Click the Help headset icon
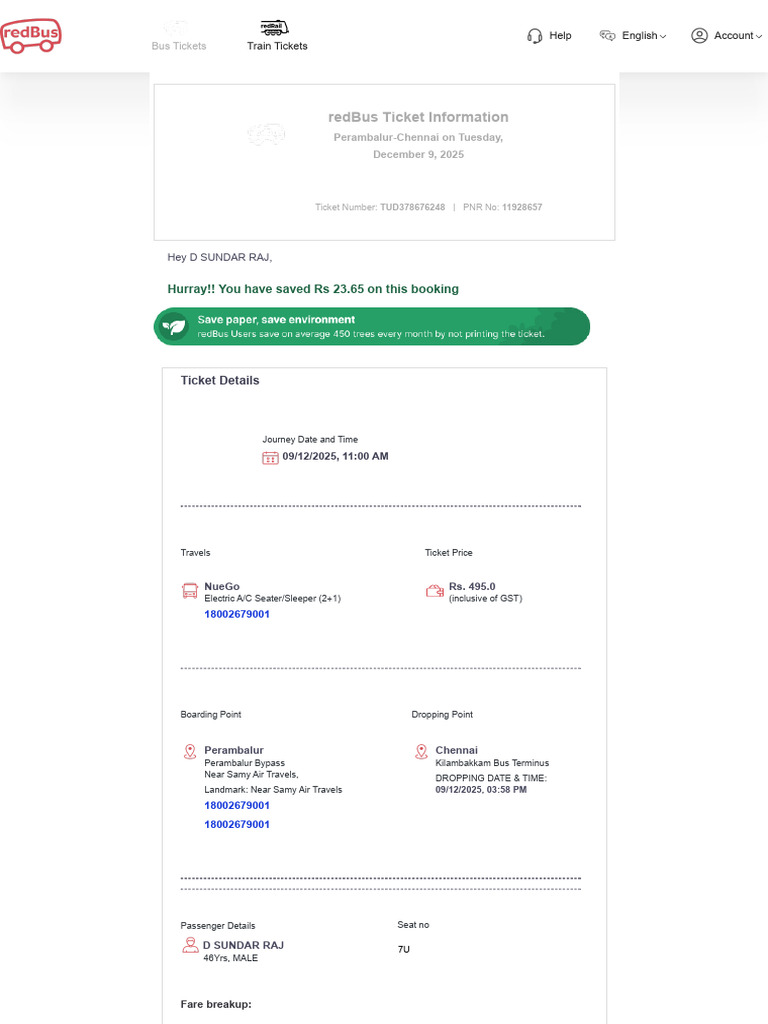 [x=534, y=36]
